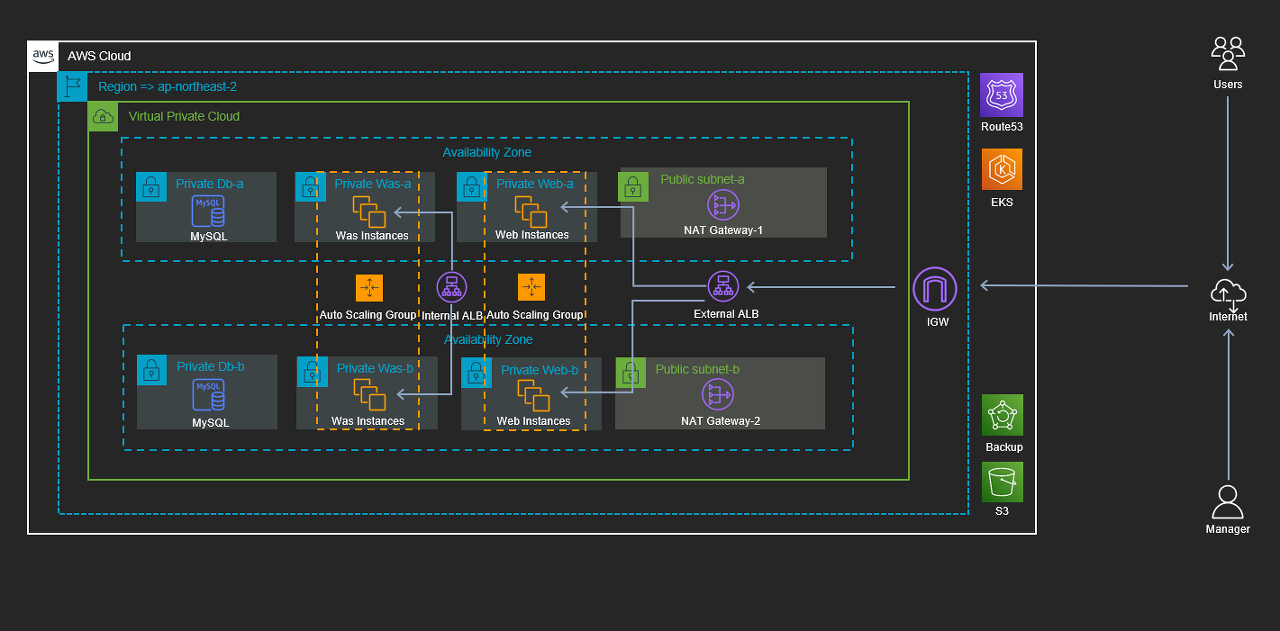Image resolution: width=1280 pixels, height=631 pixels.
Task: Click the 'Internet' label
Action: pyautogui.click(x=1228, y=317)
